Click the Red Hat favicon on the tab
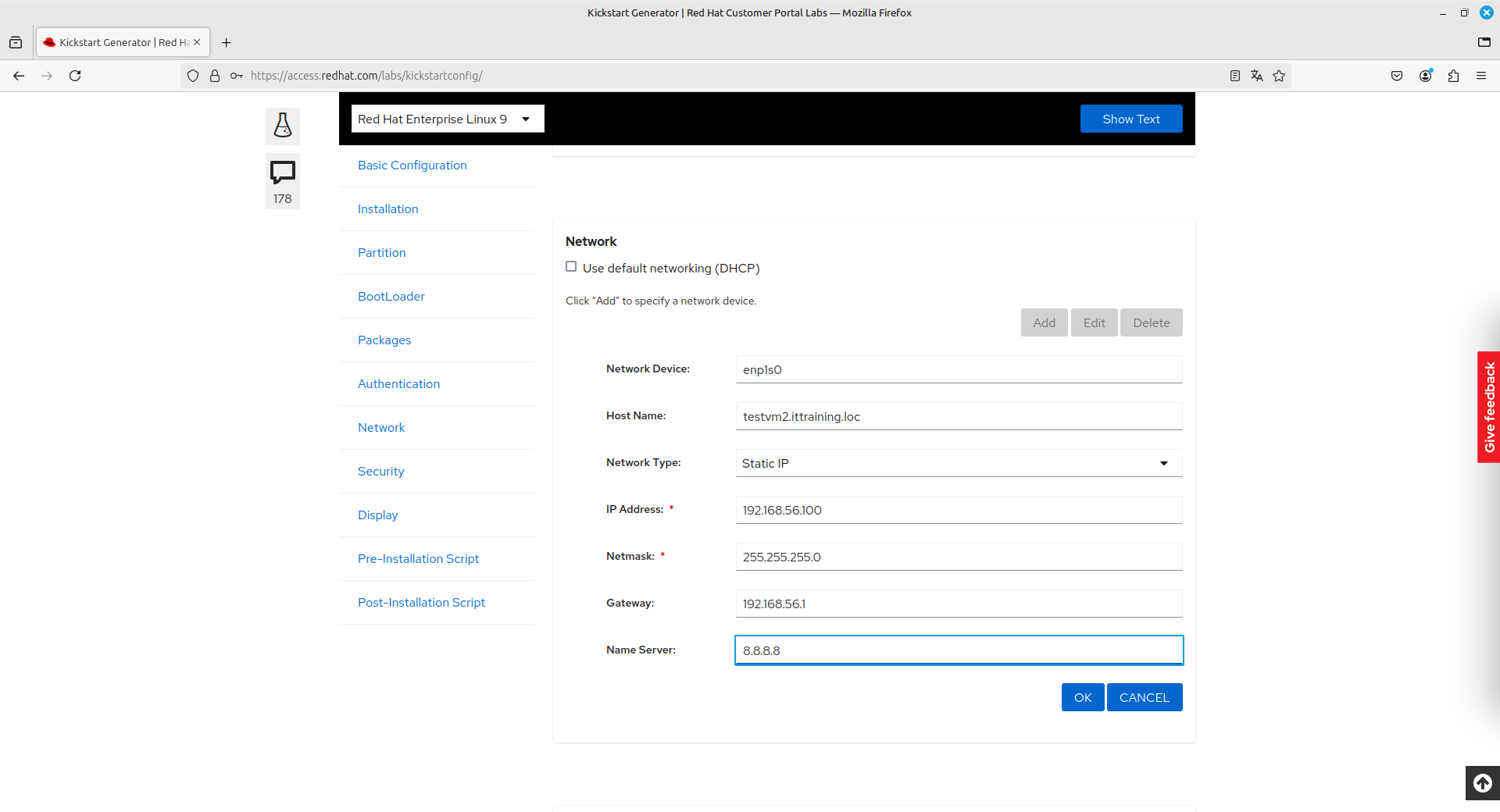 (49, 42)
